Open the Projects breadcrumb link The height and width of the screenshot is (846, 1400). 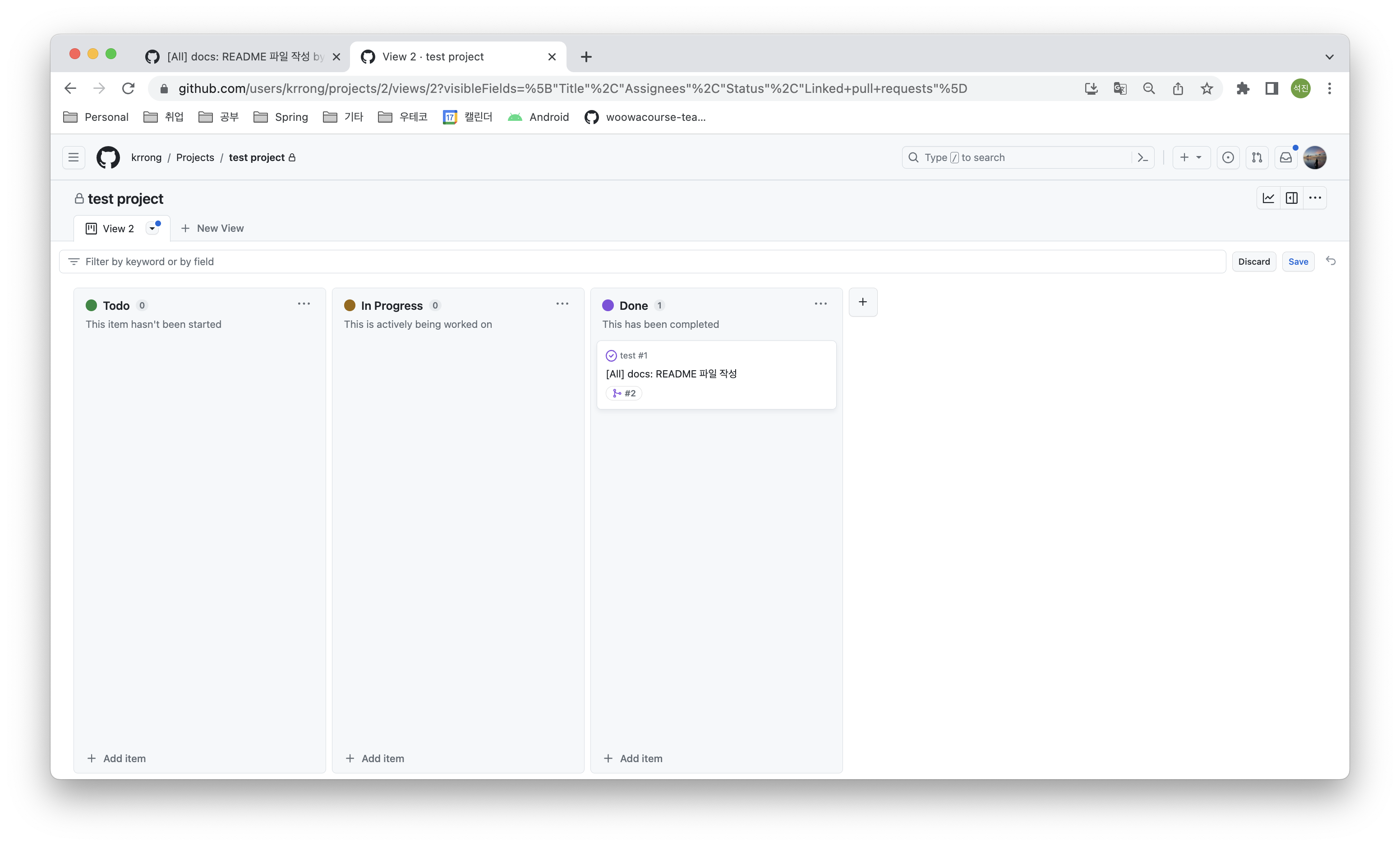point(195,157)
